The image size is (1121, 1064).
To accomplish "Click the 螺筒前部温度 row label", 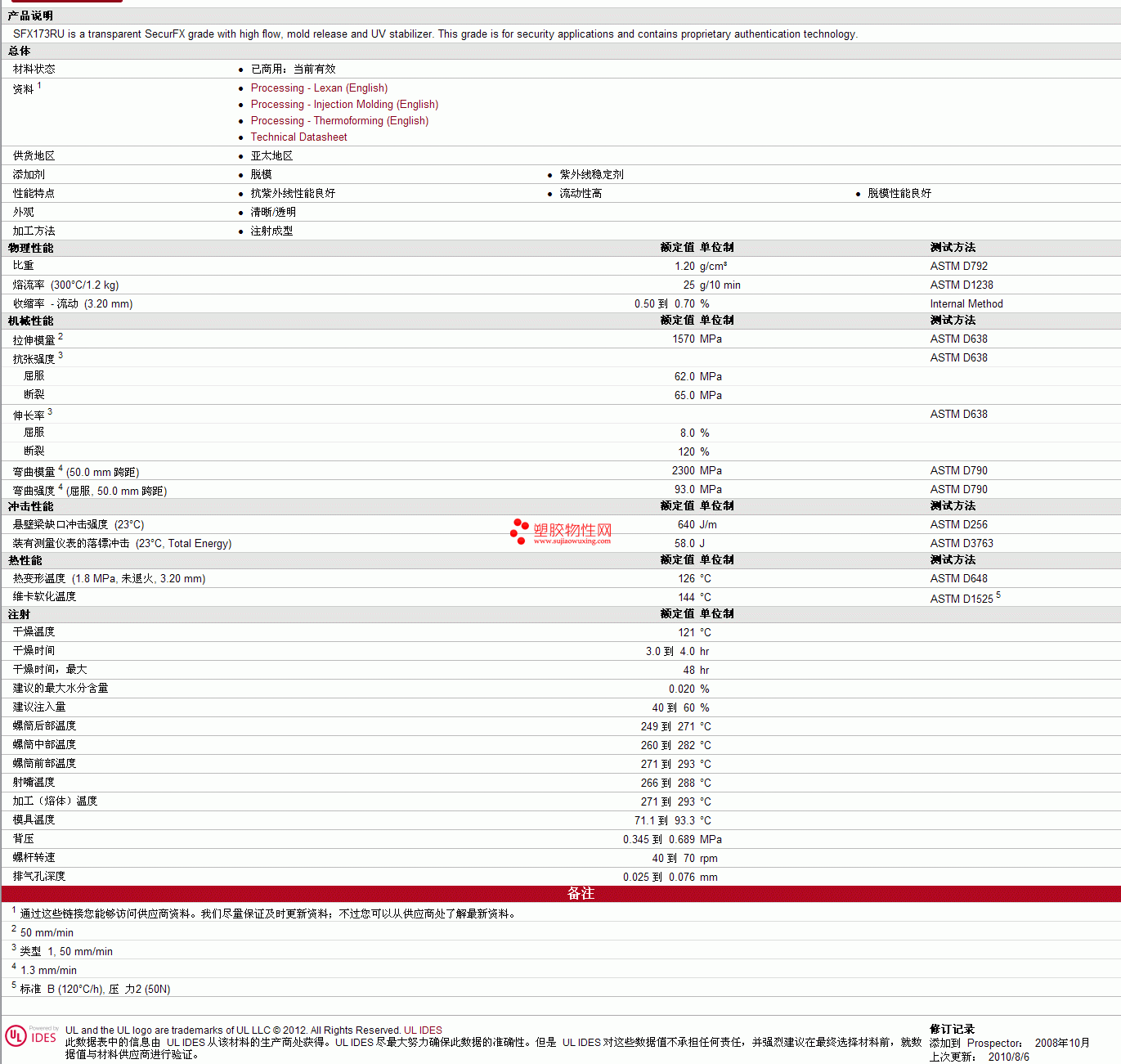I will (45, 764).
